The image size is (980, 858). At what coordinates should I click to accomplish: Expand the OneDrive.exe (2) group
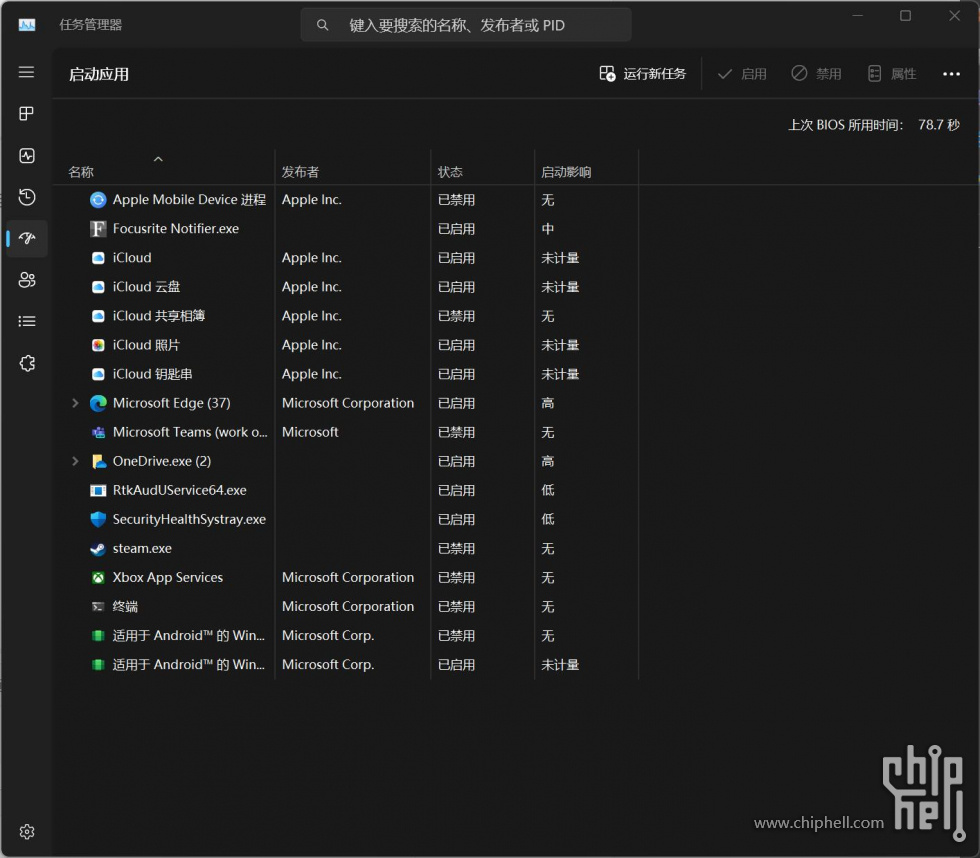[75, 461]
